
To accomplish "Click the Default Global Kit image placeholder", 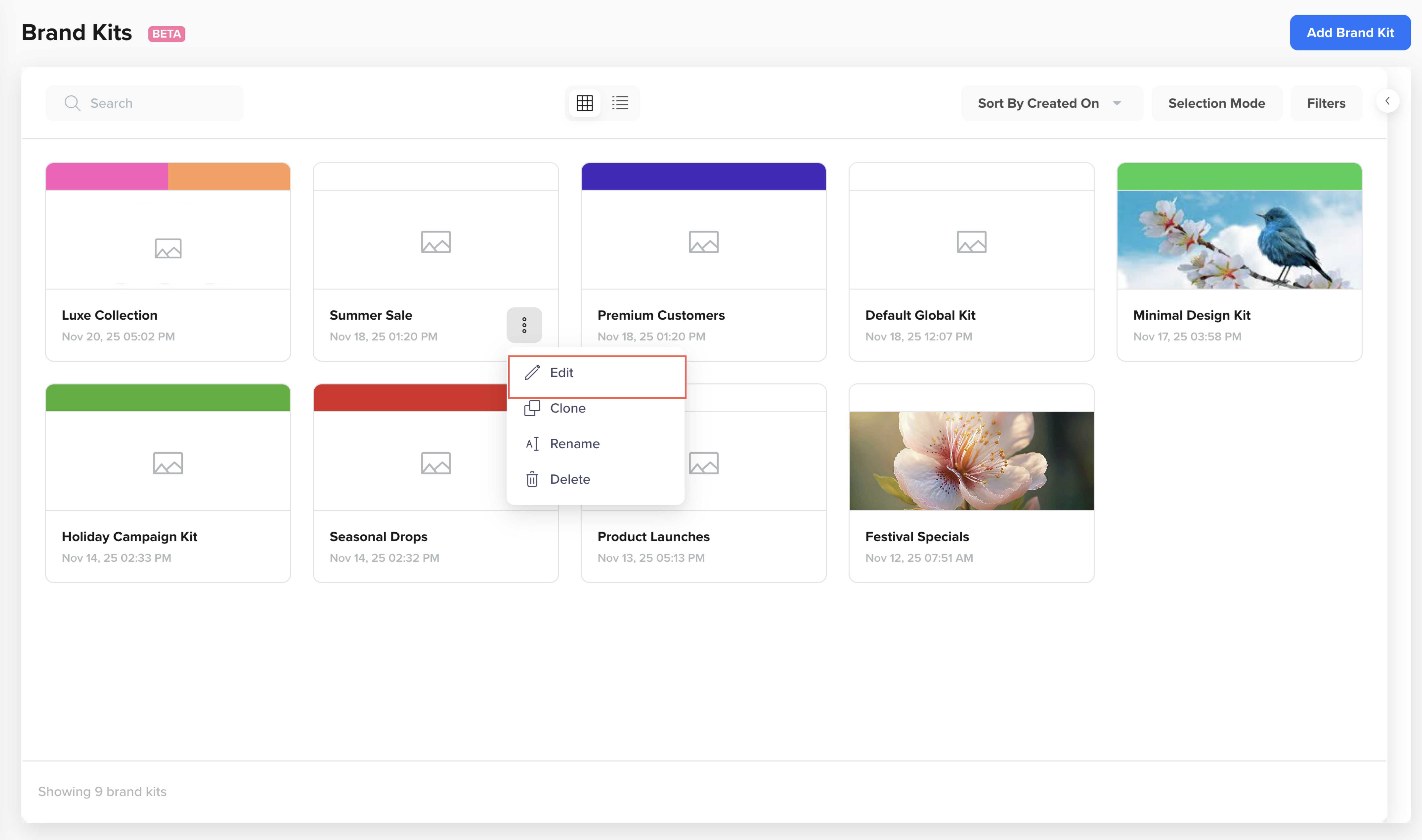I will pos(971,242).
